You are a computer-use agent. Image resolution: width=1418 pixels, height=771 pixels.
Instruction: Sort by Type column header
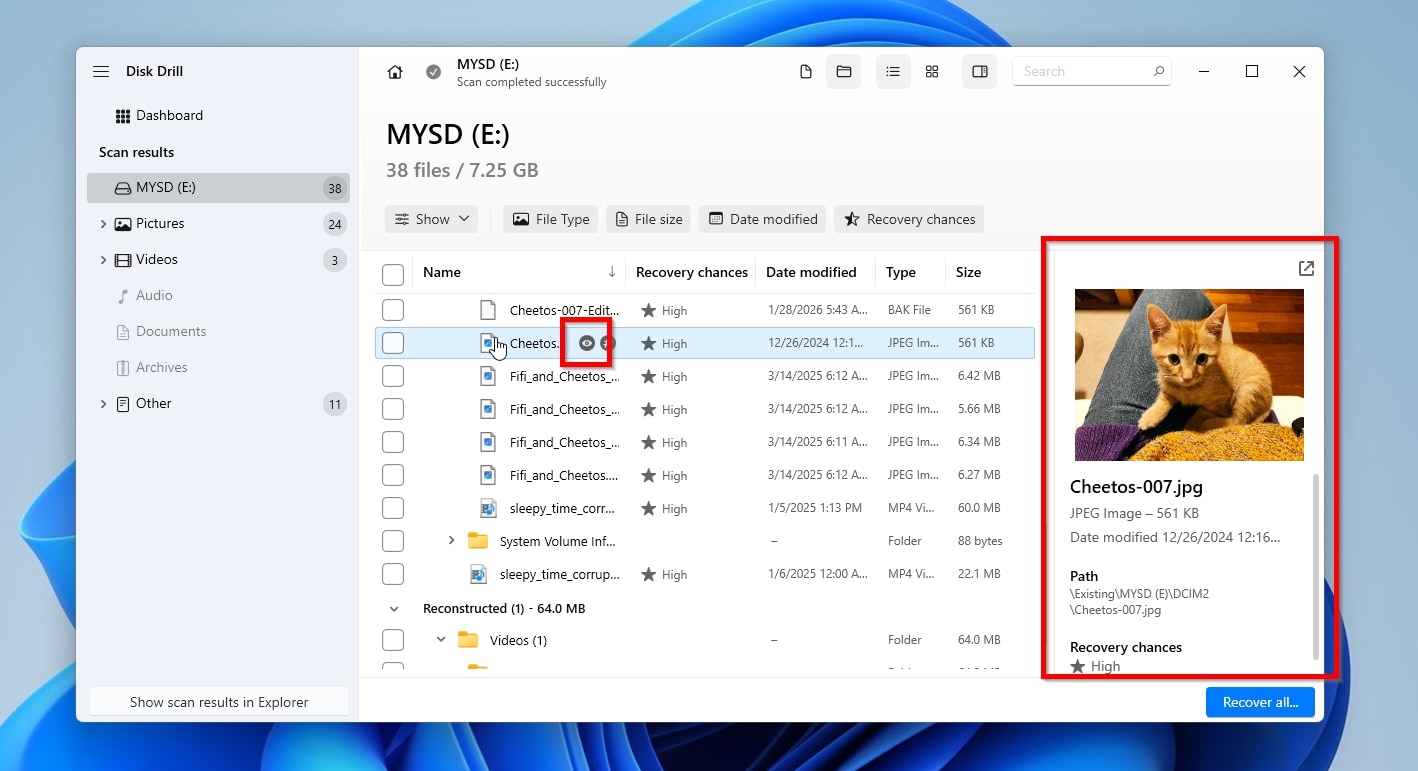[x=901, y=272]
